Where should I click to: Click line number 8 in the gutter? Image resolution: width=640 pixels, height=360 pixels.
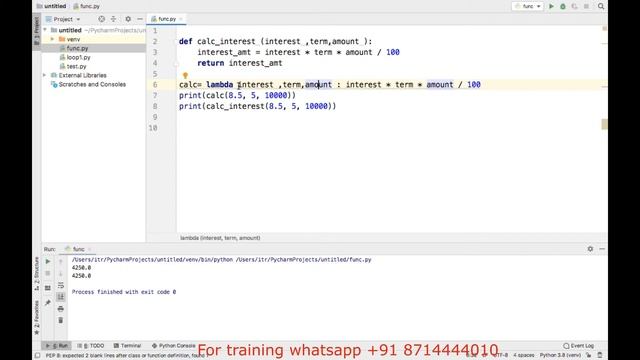point(155,106)
